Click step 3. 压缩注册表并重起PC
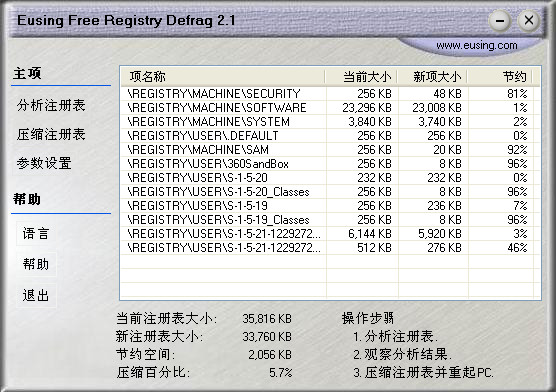The height and width of the screenshot is (392, 556). 423,372
